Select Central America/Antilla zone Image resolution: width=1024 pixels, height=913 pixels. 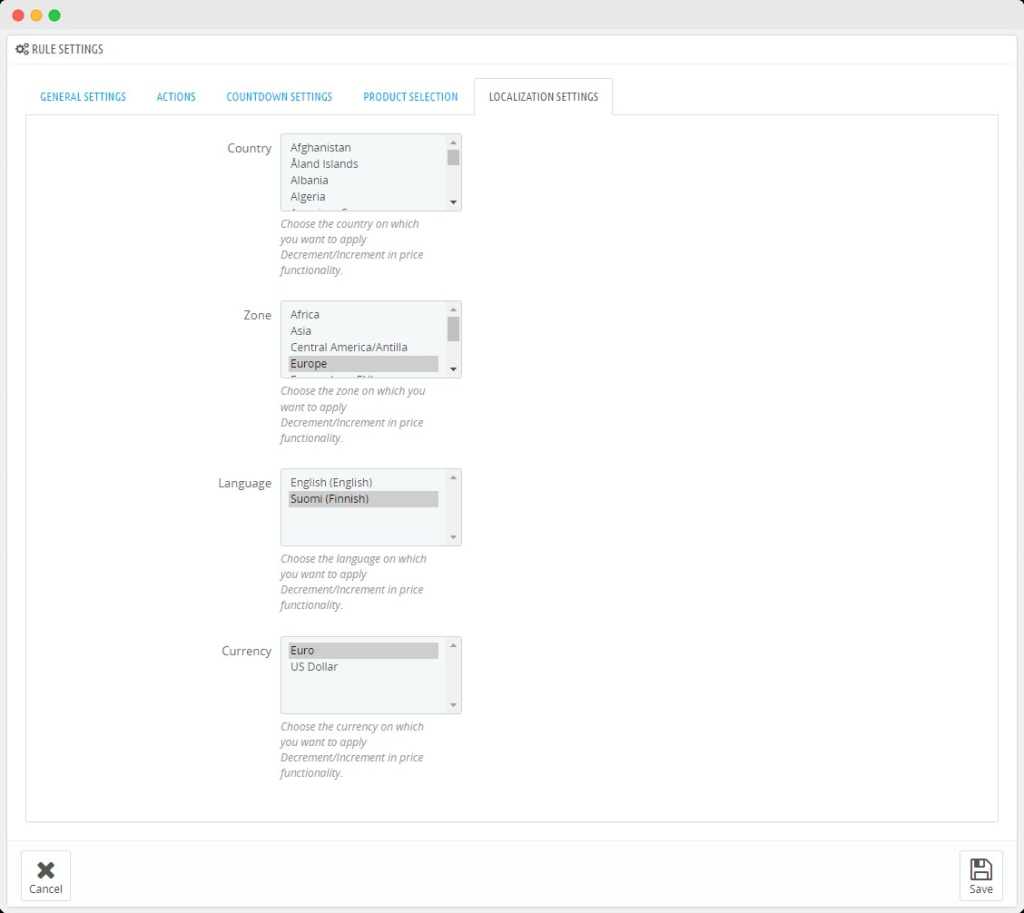tap(349, 348)
